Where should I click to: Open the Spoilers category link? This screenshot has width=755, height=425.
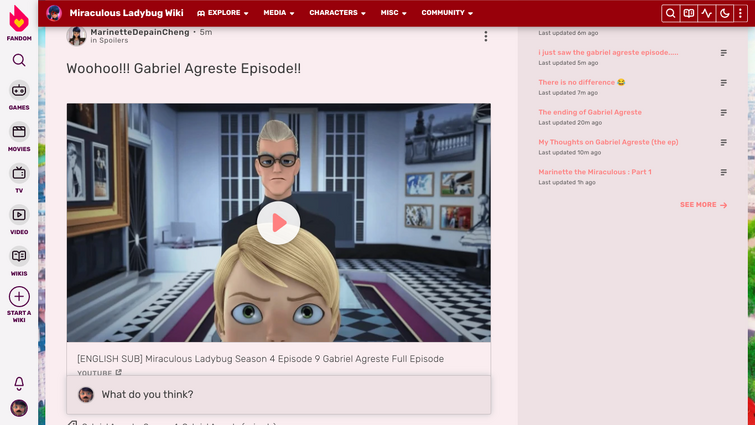pos(114,40)
